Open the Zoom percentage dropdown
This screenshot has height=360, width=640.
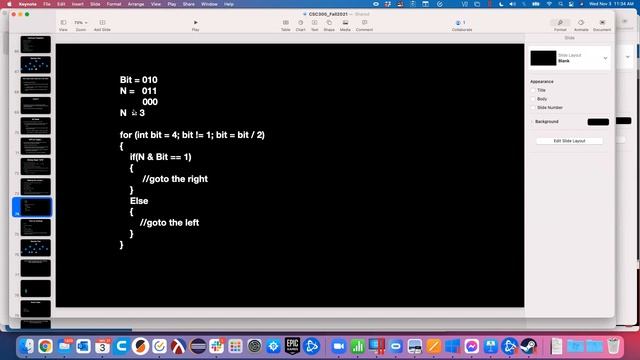pos(80,25)
